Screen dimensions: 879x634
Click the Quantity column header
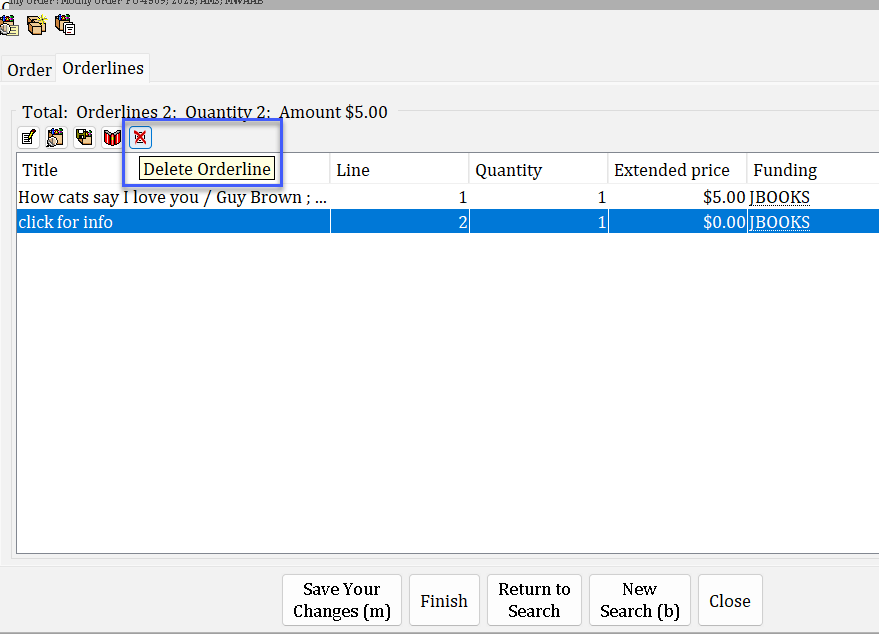click(x=508, y=170)
